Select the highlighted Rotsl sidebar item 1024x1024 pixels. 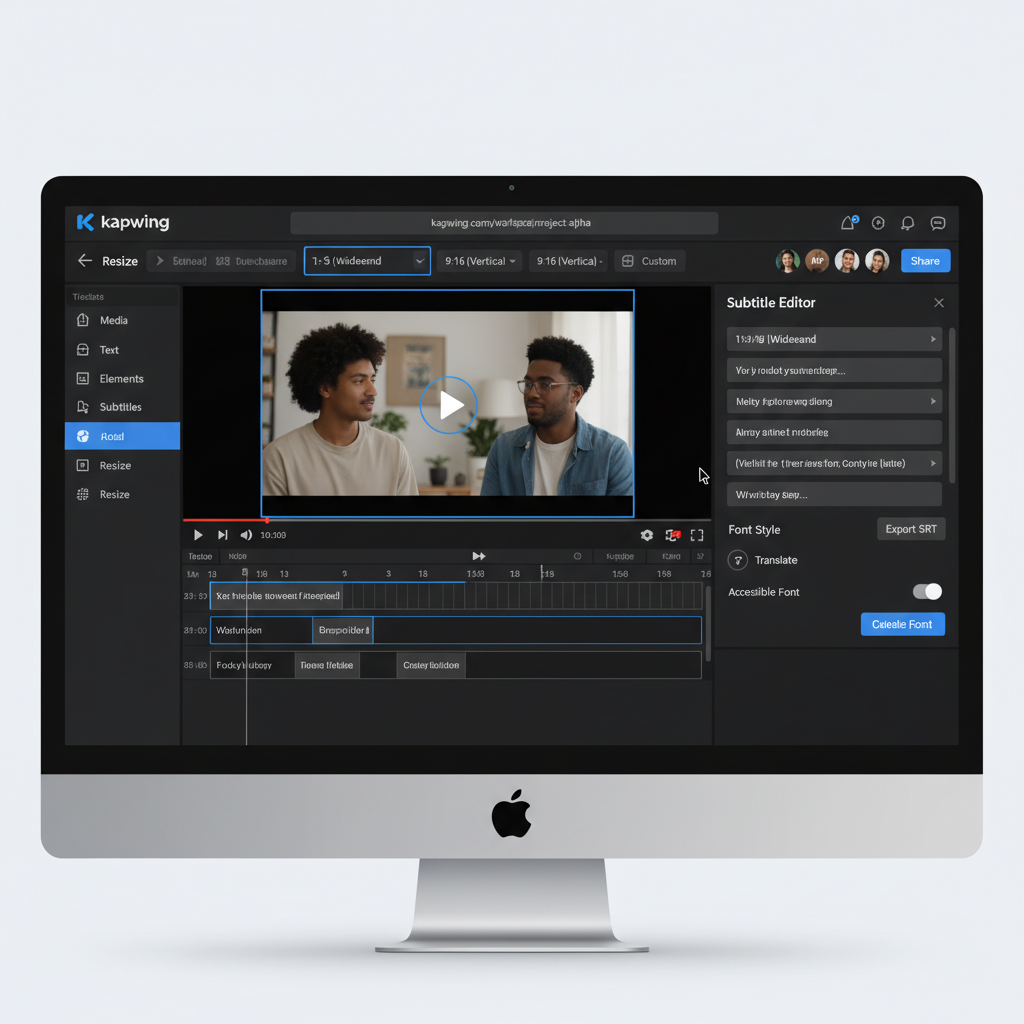(x=122, y=436)
